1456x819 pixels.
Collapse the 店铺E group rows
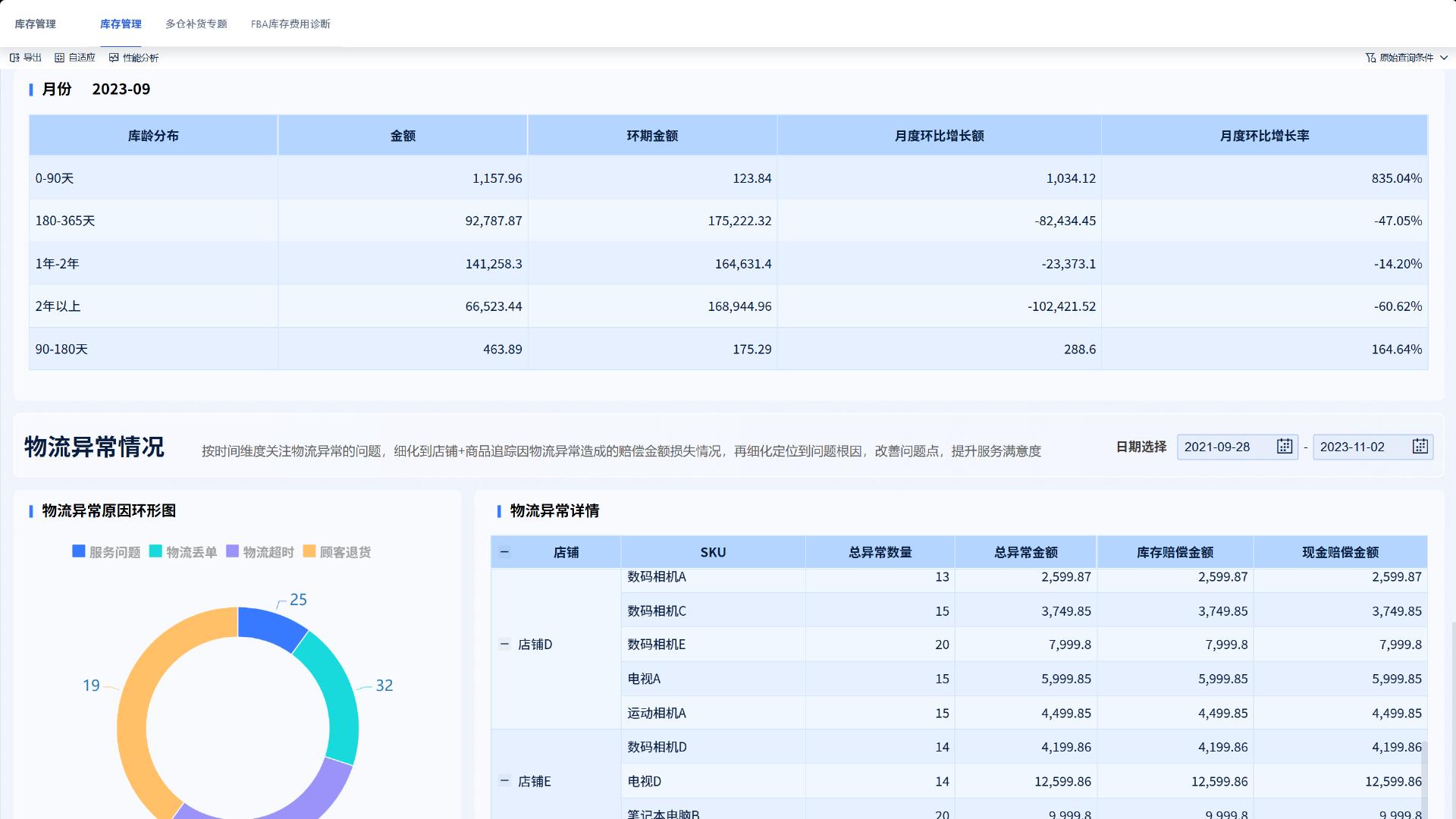pos(504,780)
